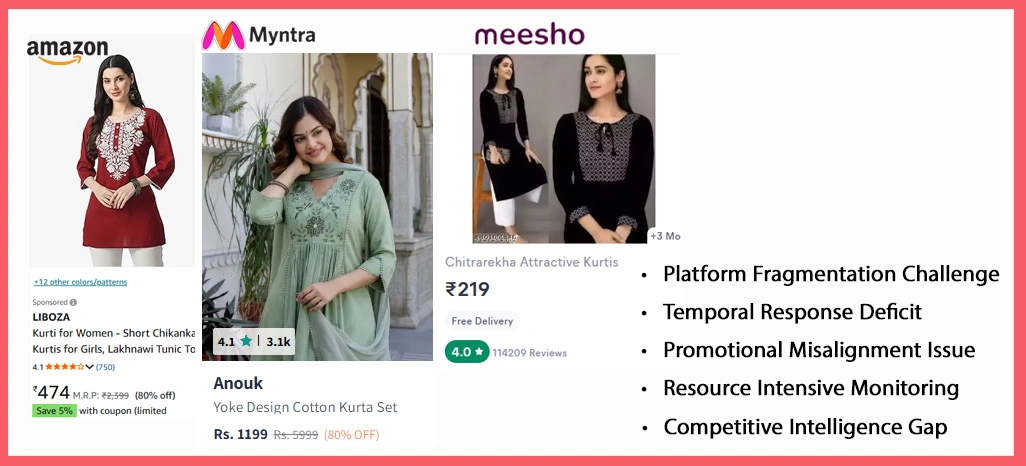Image resolution: width=1026 pixels, height=466 pixels.
Task: Click the Anouk brand name
Action: pyautogui.click(x=238, y=383)
